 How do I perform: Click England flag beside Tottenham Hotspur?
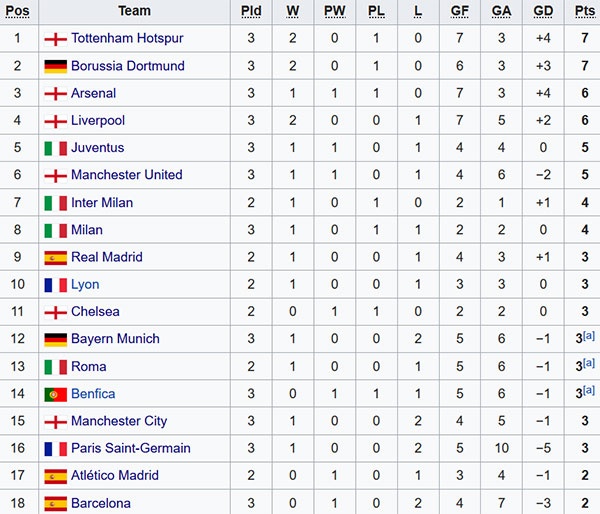(x=55, y=39)
